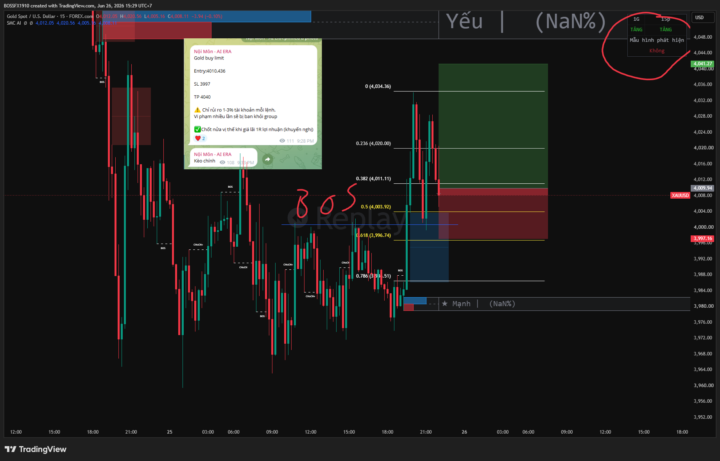Image resolution: width=720 pixels, height=461 pixels.
Task: Click the 'Entry:4010.436' line in the message
Action: (x=209, y=71)
